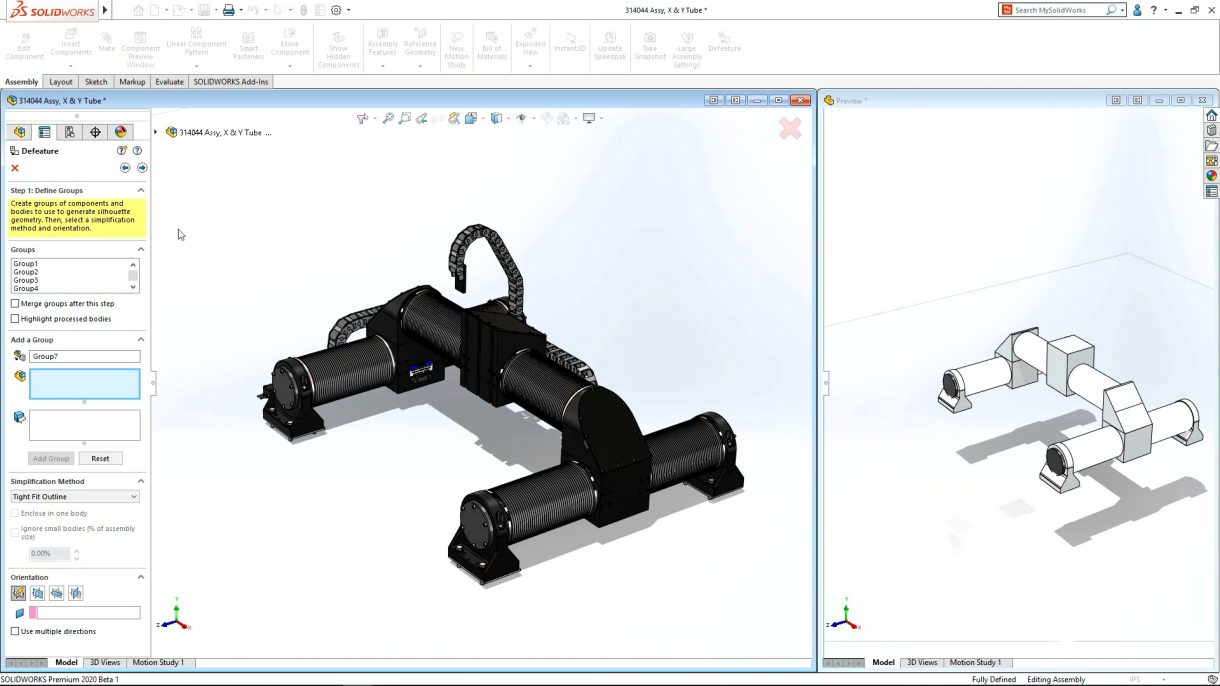Collapse the Simplification Method section
Image resolution: width=1220 pixels, height=686 pixels.
[141, 481]
